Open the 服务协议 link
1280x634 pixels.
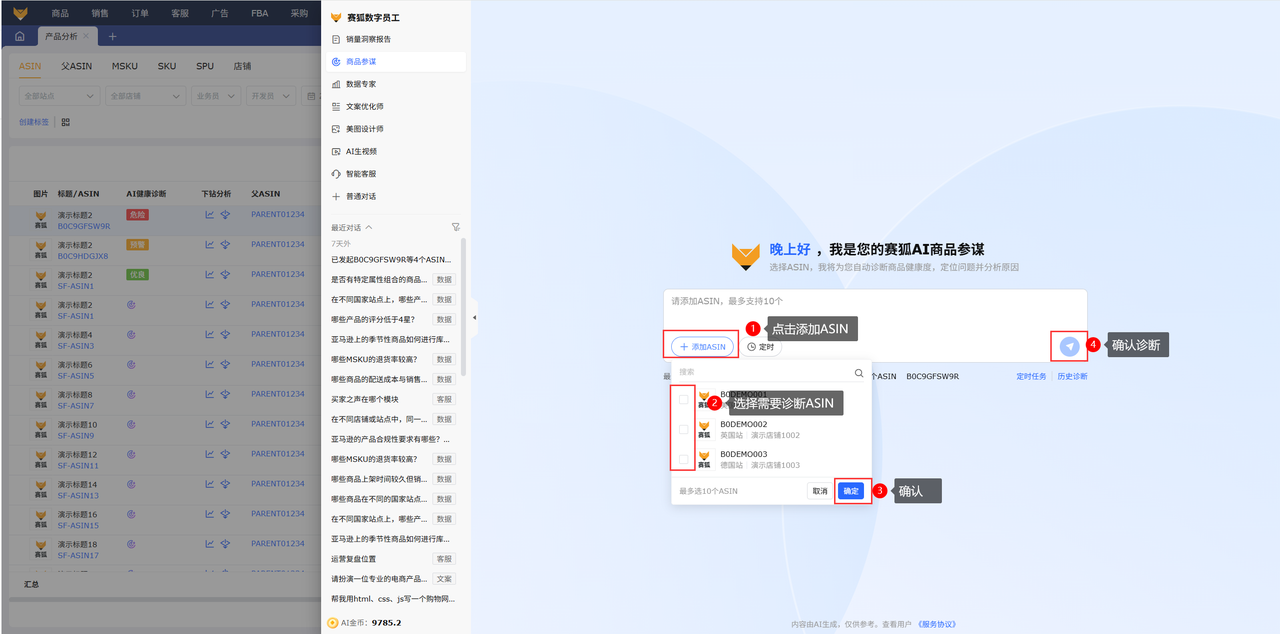click(936, 624)
